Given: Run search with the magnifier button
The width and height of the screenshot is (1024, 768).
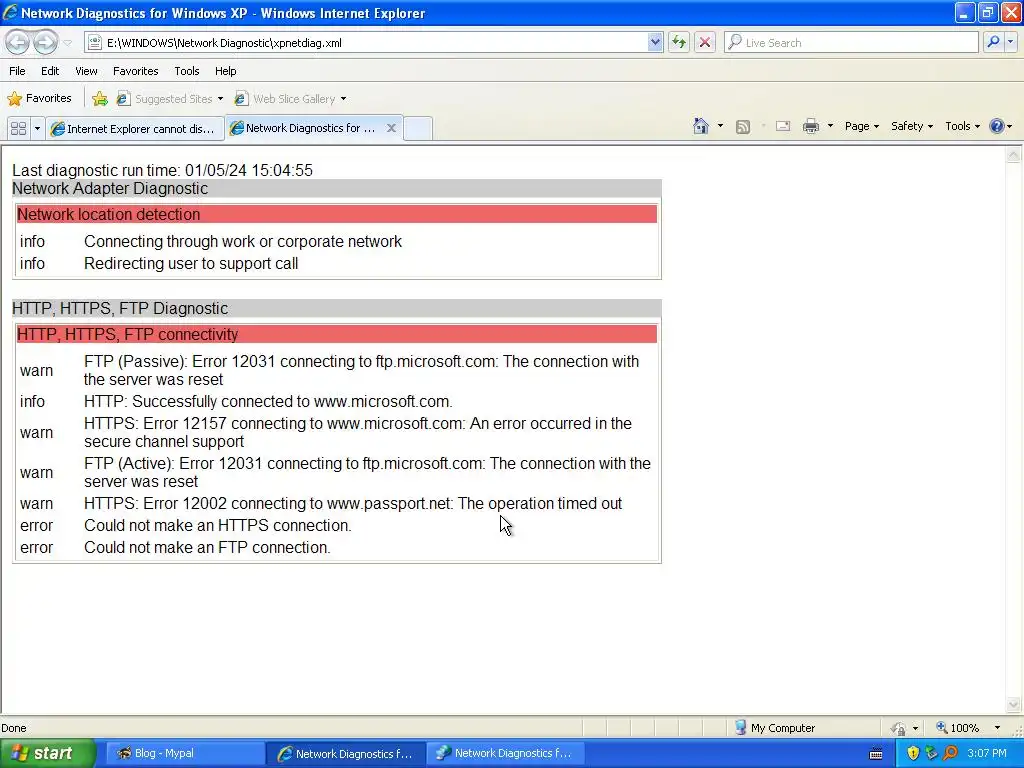Looking at the screenshot, I should [x=993, y=42].
